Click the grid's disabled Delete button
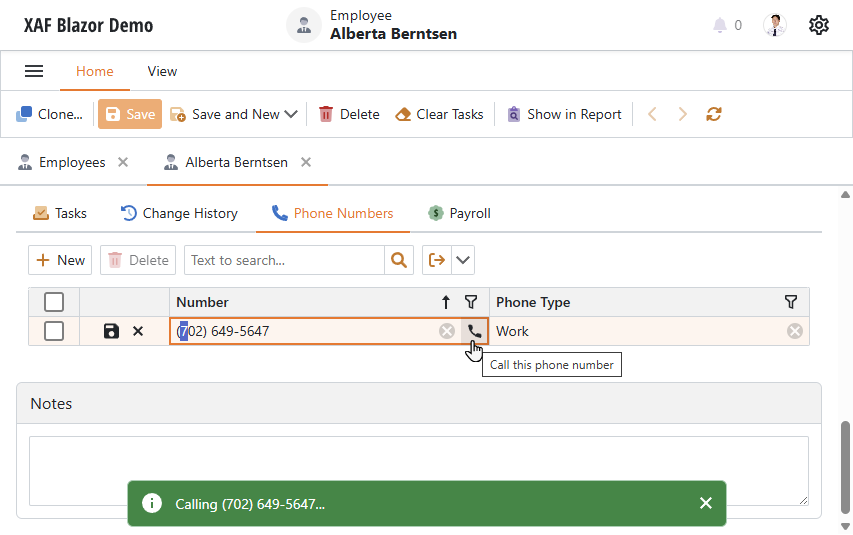This screenshot has width=853, height=535. tap(138, 260)
